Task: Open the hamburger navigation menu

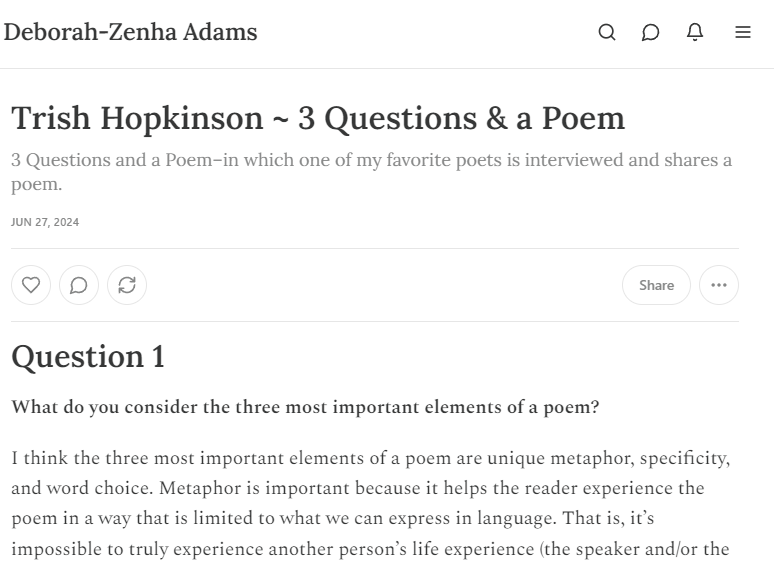Action: coord(743,33)
